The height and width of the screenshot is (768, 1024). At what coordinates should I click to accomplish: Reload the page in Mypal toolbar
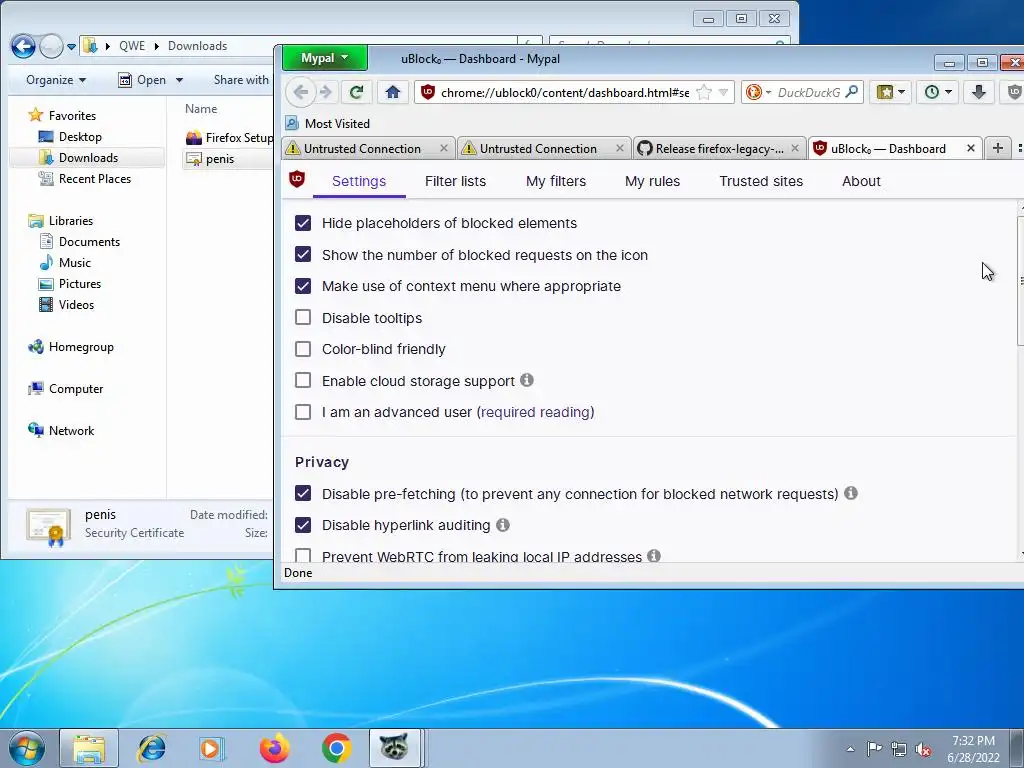(x=356, y=92)
